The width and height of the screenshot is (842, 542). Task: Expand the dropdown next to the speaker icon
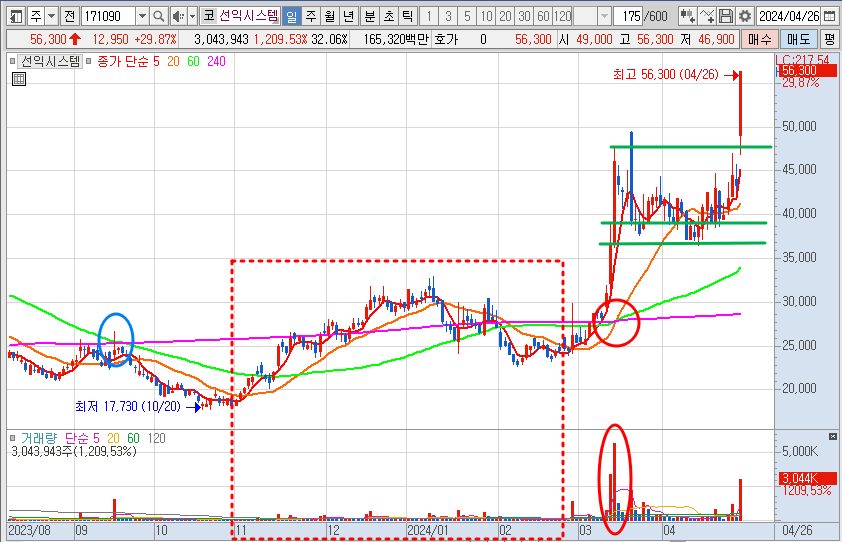pos(192,17)
